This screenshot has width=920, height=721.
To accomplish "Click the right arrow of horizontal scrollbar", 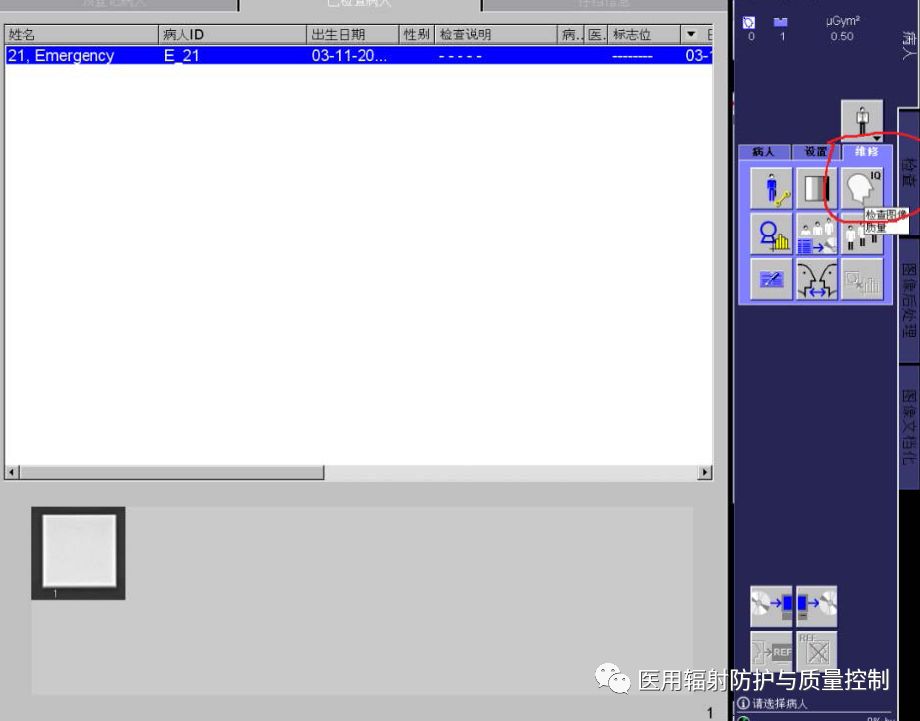I will click(705, 472).
